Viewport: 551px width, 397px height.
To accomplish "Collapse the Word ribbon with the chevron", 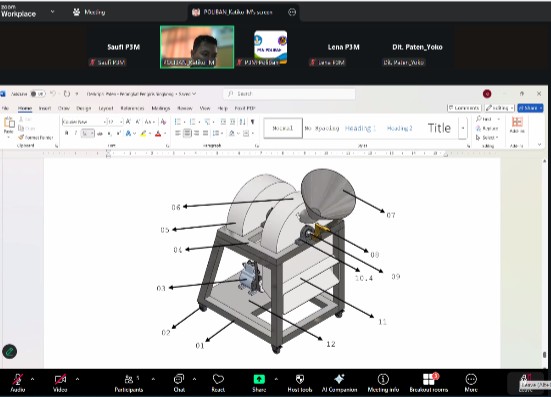I will tap(540, 145).
